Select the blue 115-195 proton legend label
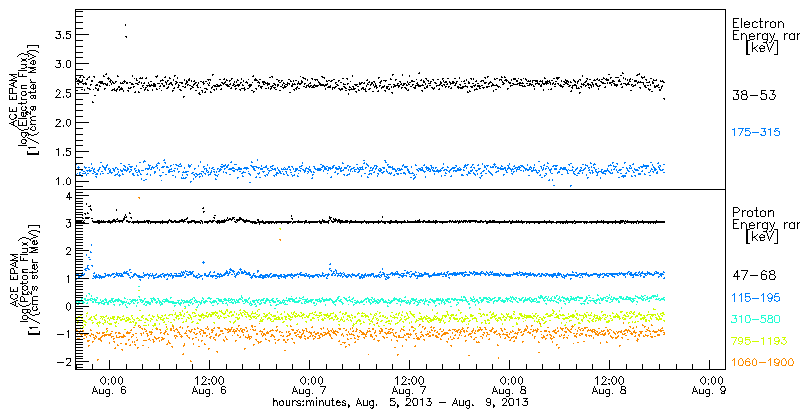Image resolution: width=800 pixels, height=410 pixels. [756, 297]
